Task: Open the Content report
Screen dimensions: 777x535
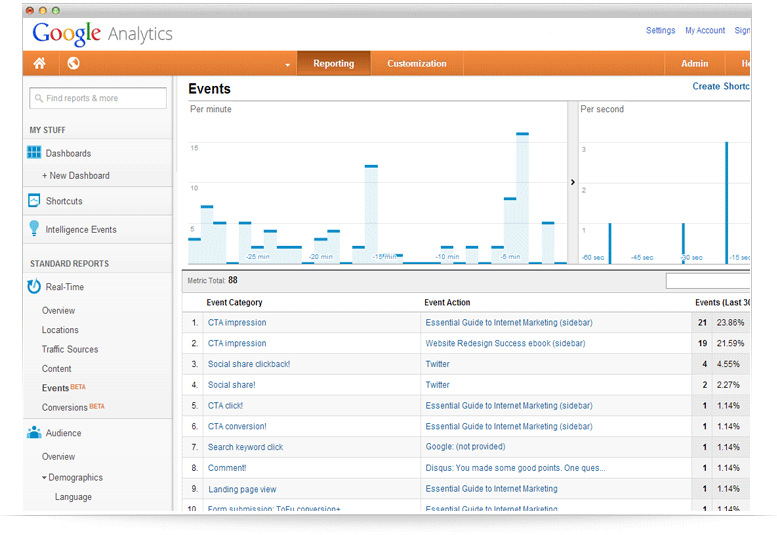Action: pos(56,369)
